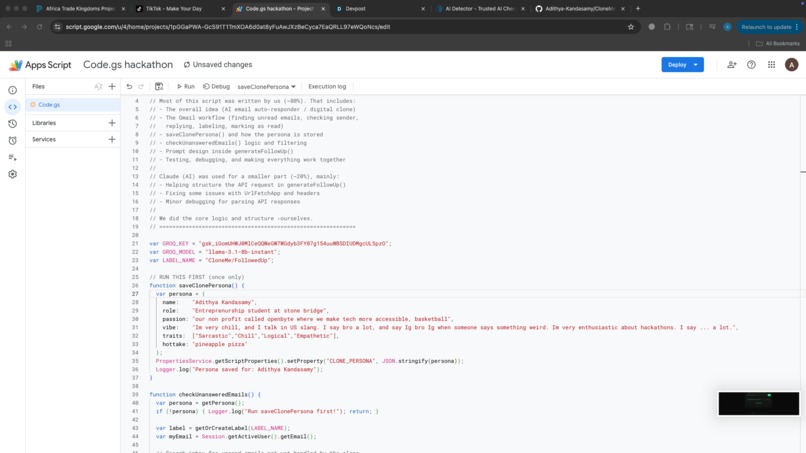
Task: Click the function saveClonePersona line
Action: pyautogui.click(x=197, y=285)
